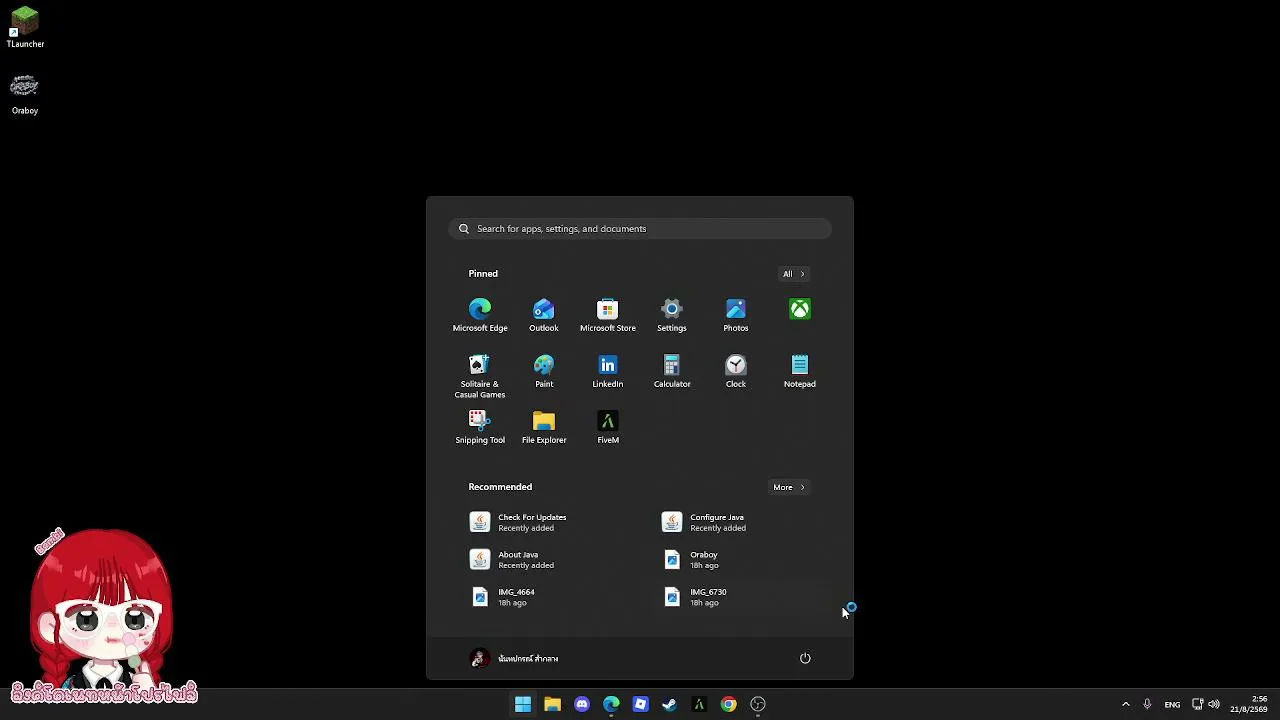Viewport: 1280px width, 720px height.
Task: Start Solitaire & Casual Games
Action: [x=480, y=375]
